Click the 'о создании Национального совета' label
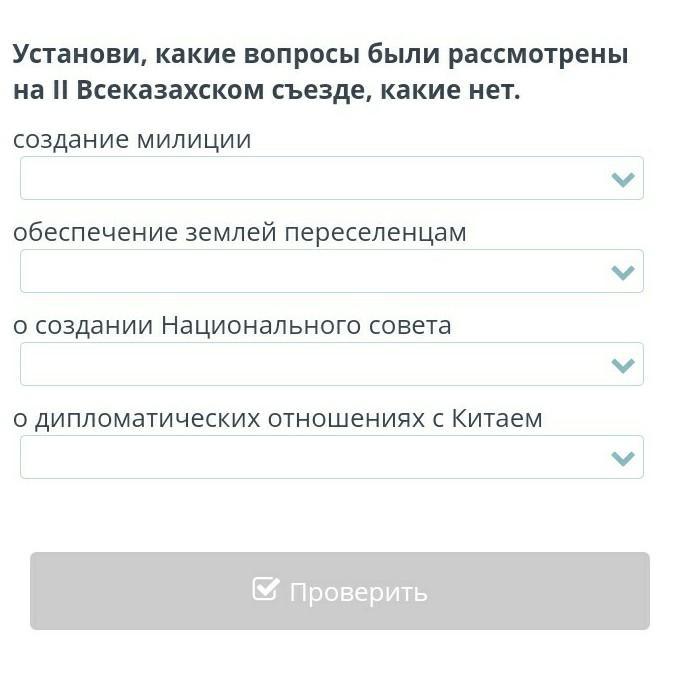700x674 pixels. click(x=232, y=326)
